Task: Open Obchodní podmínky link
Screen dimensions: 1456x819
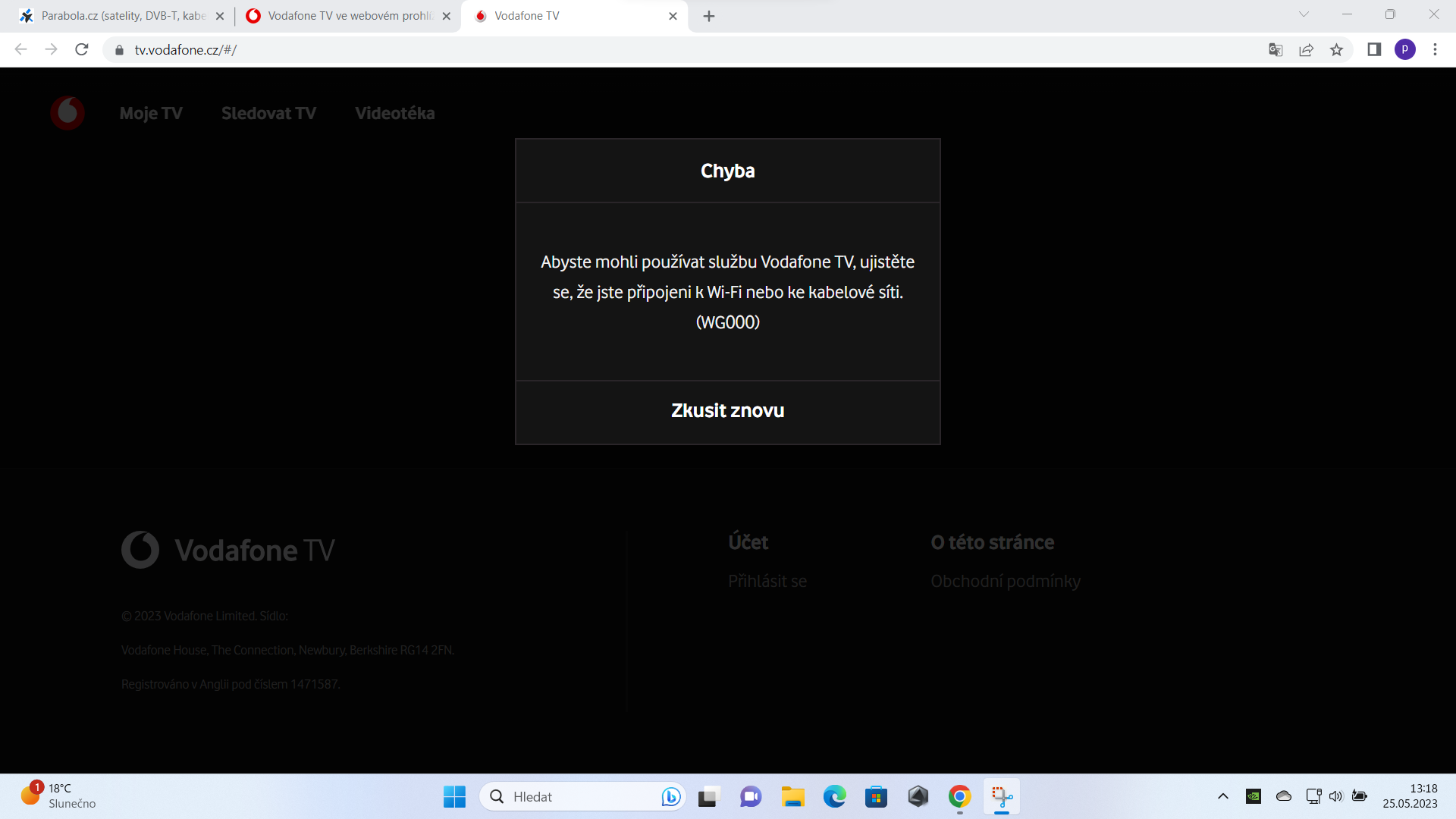Action: pos(1006,582)
